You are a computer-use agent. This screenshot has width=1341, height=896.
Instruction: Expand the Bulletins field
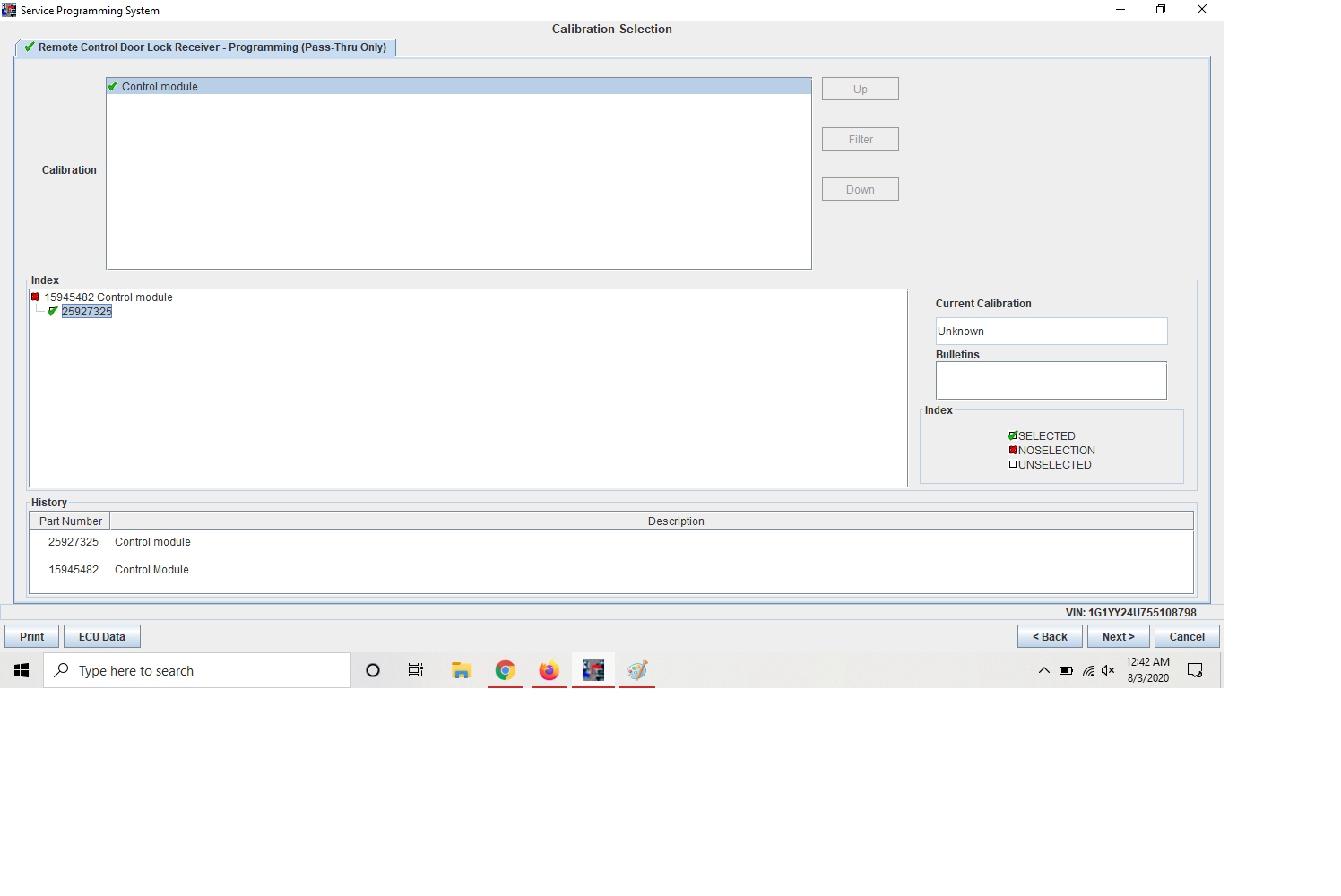pyautogui.click(x=1051, y=380)
